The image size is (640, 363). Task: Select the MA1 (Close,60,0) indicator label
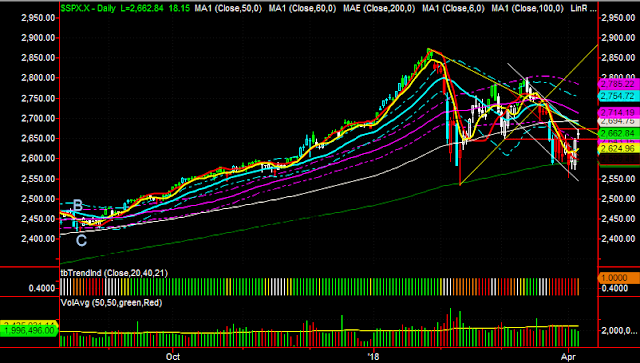tap(302, 8)
